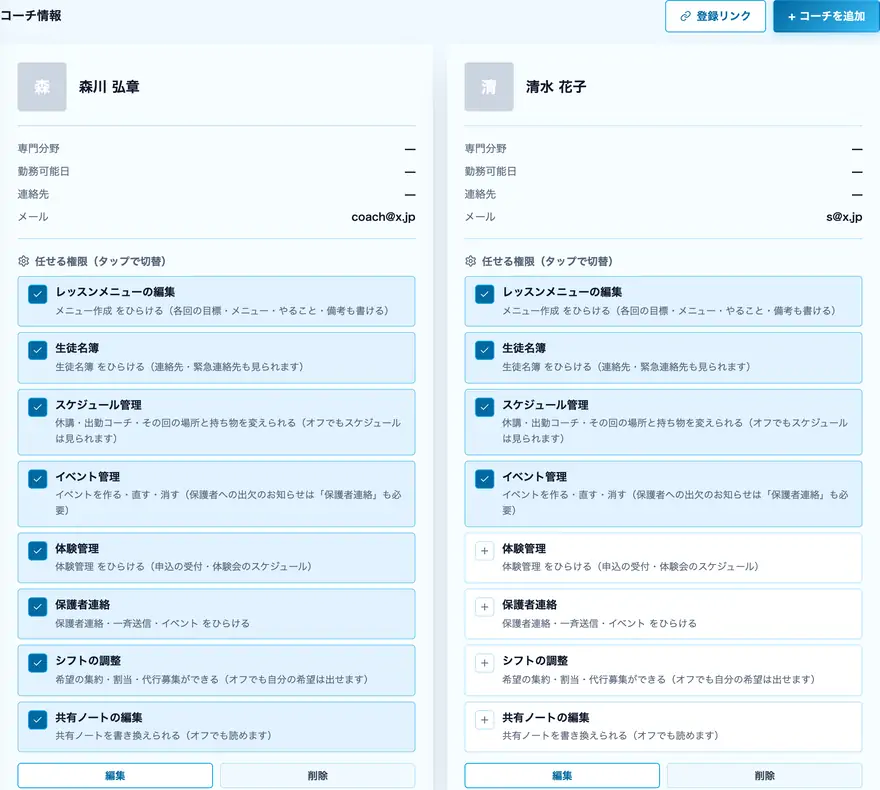Uncheck レッスンメニューの編集 for 森川 弘章

38,294
